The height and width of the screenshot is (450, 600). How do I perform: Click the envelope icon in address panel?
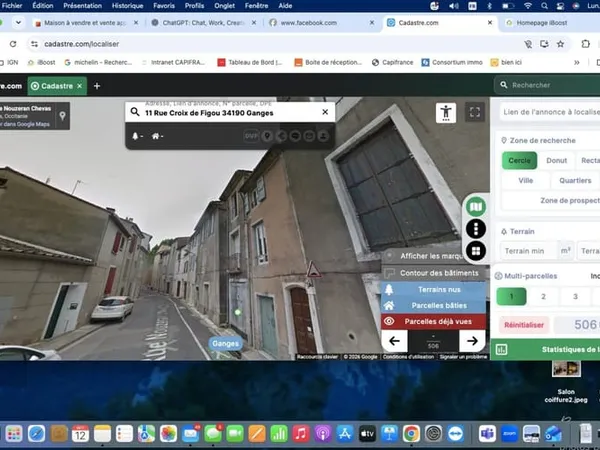click(x=309, y=136)
